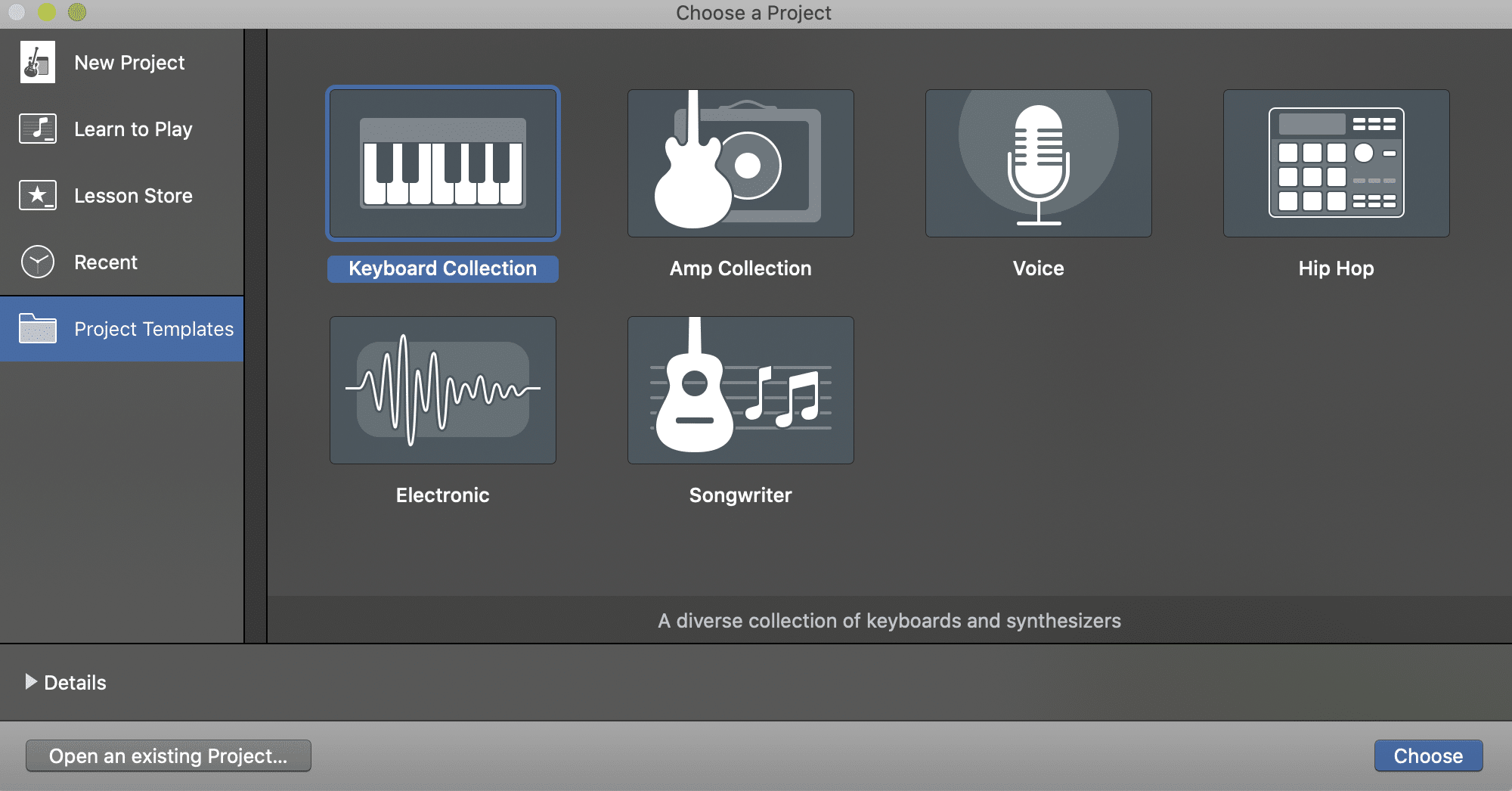Click the highlighted Keyboard Collection label
This screenshot has height=791, width=1512.
(x=442, y=268)
